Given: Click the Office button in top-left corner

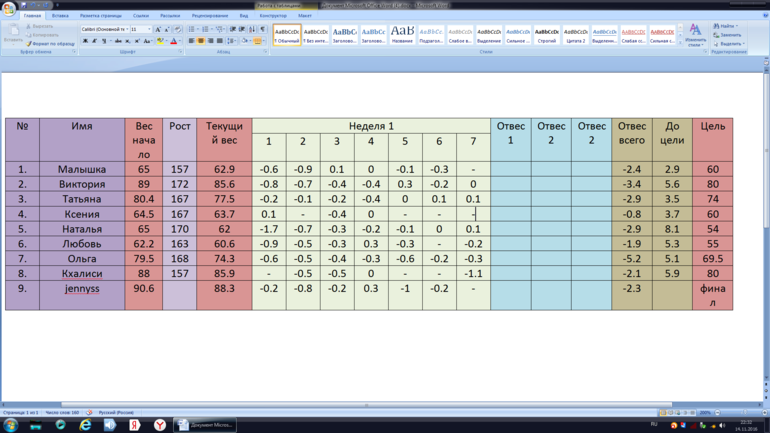Looking at the screenshot, I should pyautogui.click(x=10, y=9).
